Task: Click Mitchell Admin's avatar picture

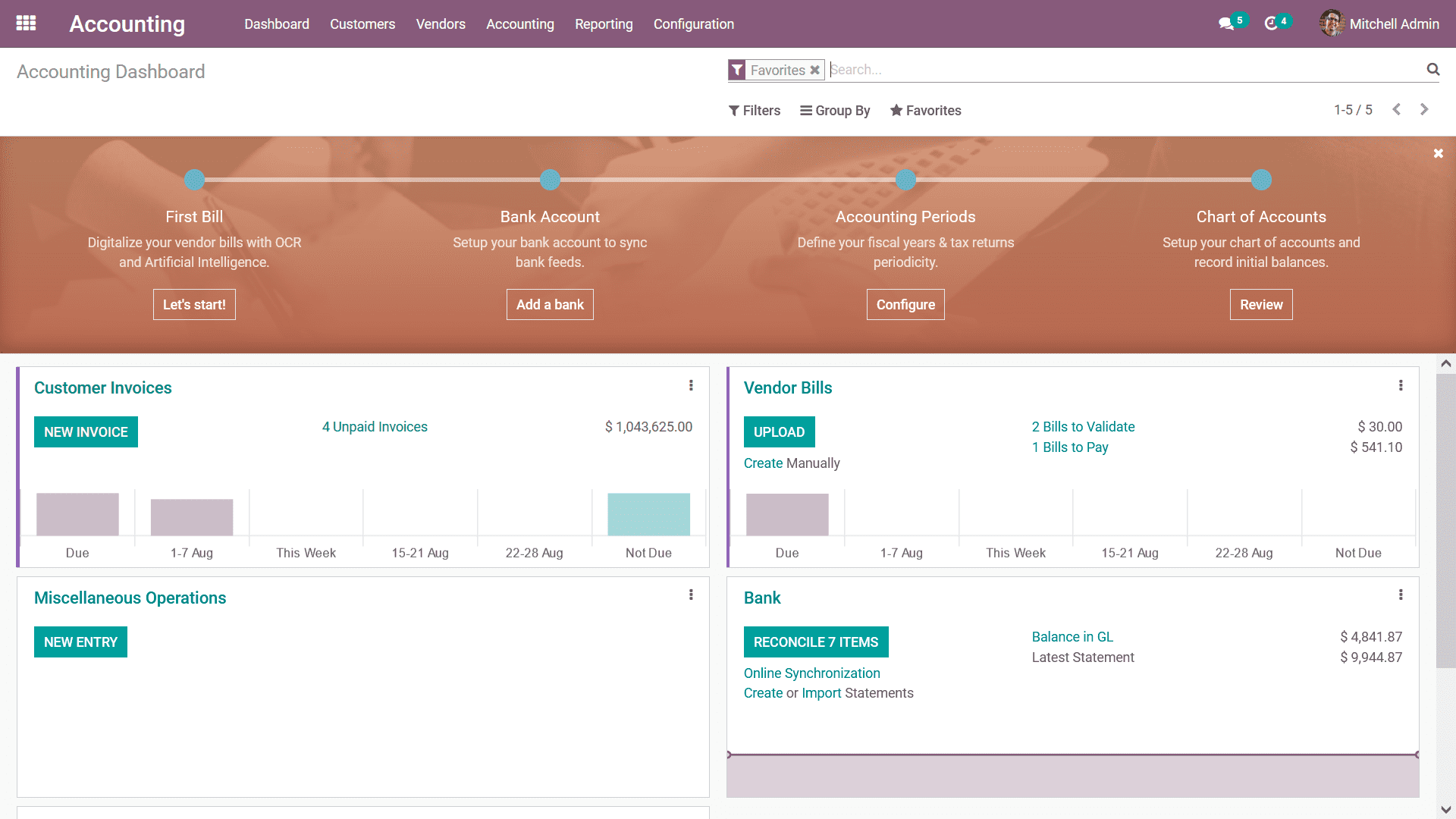Action: 1332,24
